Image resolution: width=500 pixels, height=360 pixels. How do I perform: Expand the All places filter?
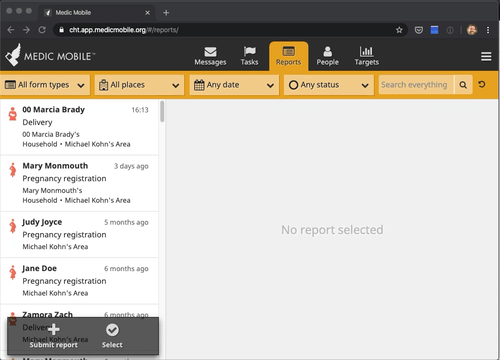pos(139,85)
